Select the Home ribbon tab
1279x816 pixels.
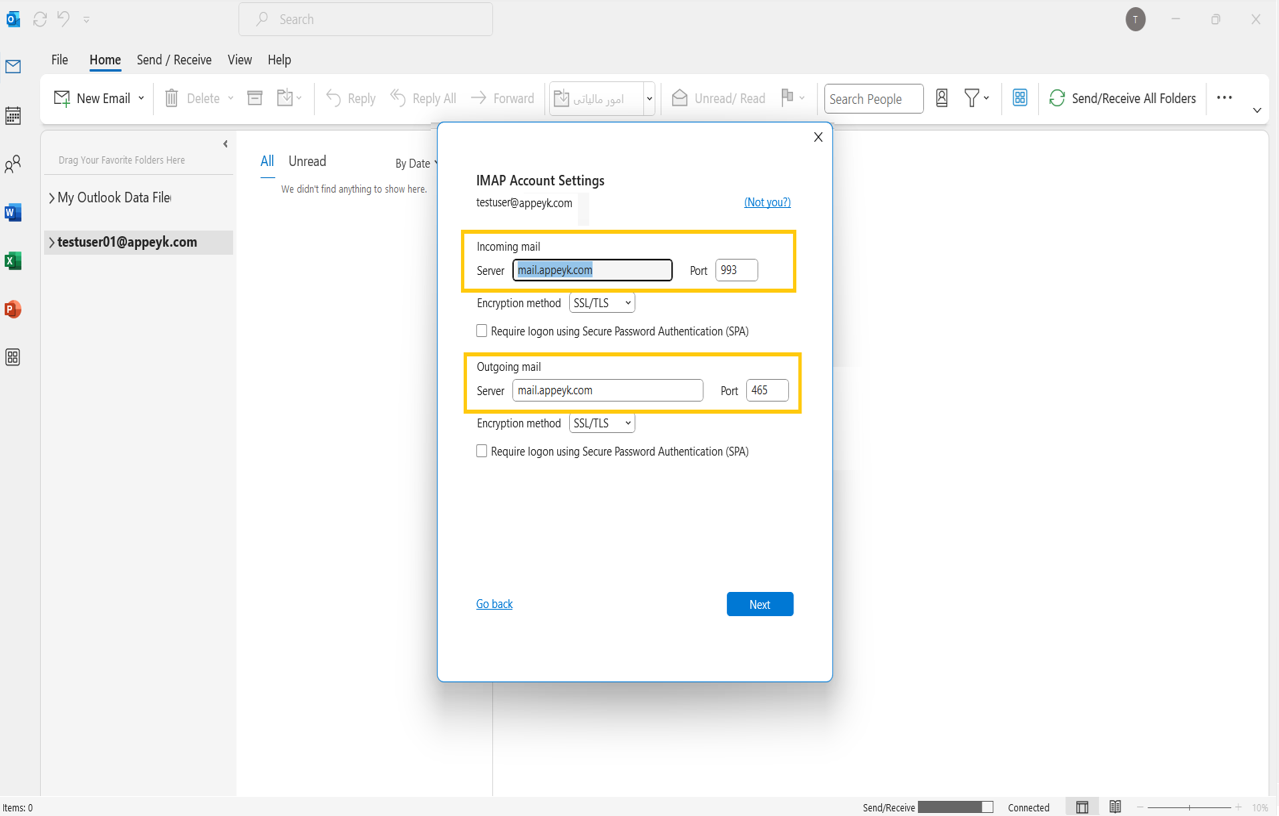[x=105, y=60]
